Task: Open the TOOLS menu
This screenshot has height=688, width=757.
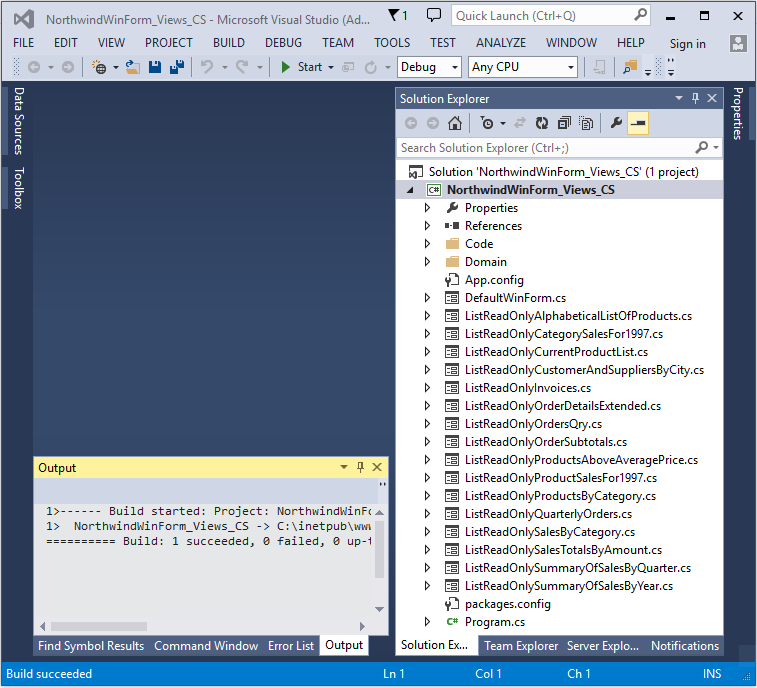Action: pos(392,43)
